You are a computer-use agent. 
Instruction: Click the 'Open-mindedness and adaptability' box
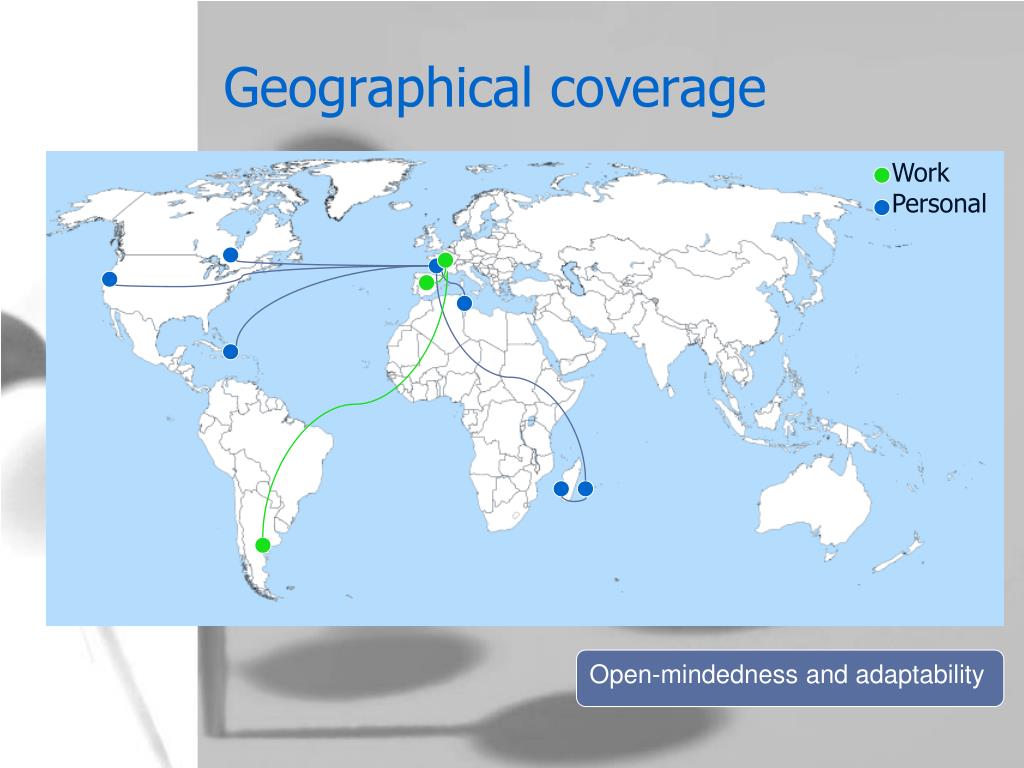pos(790,678)
